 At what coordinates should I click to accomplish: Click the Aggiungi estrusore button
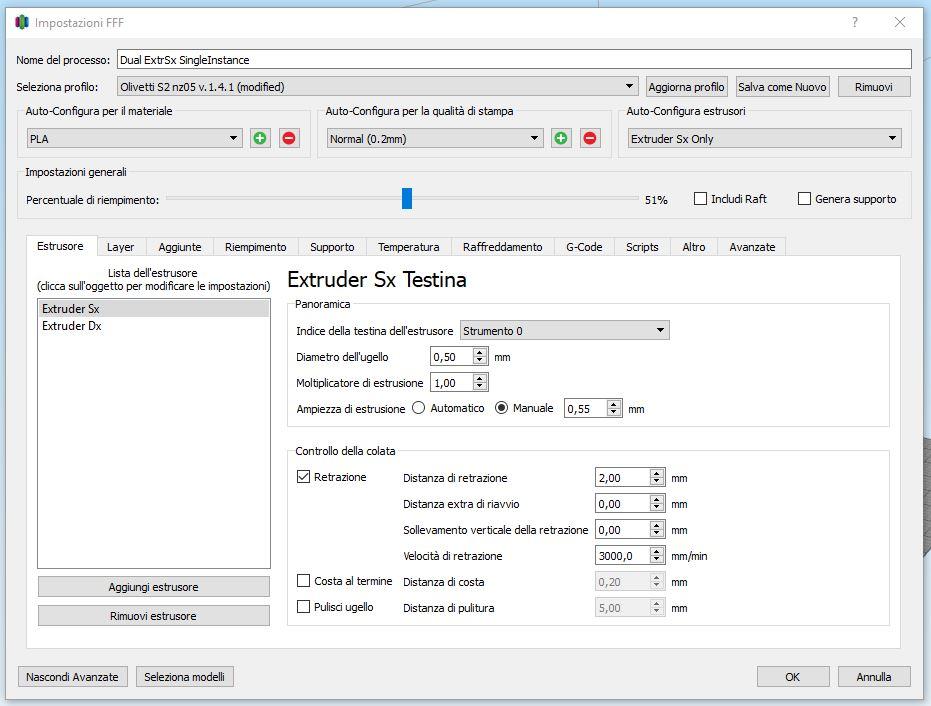pyautogui.click(x=154, y=587)
